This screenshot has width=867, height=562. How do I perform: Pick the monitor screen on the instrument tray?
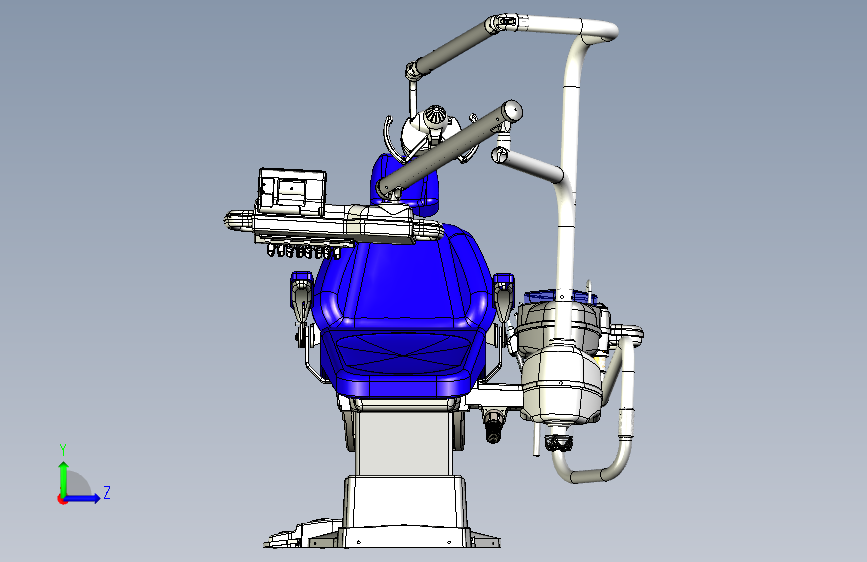click(x=291, y=191)
